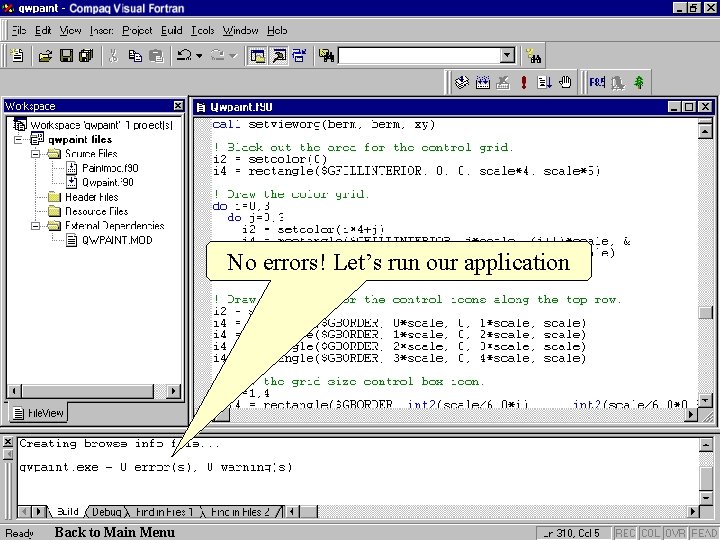Open the Insert menu
The image size is (720, 540).
[101, 30]
